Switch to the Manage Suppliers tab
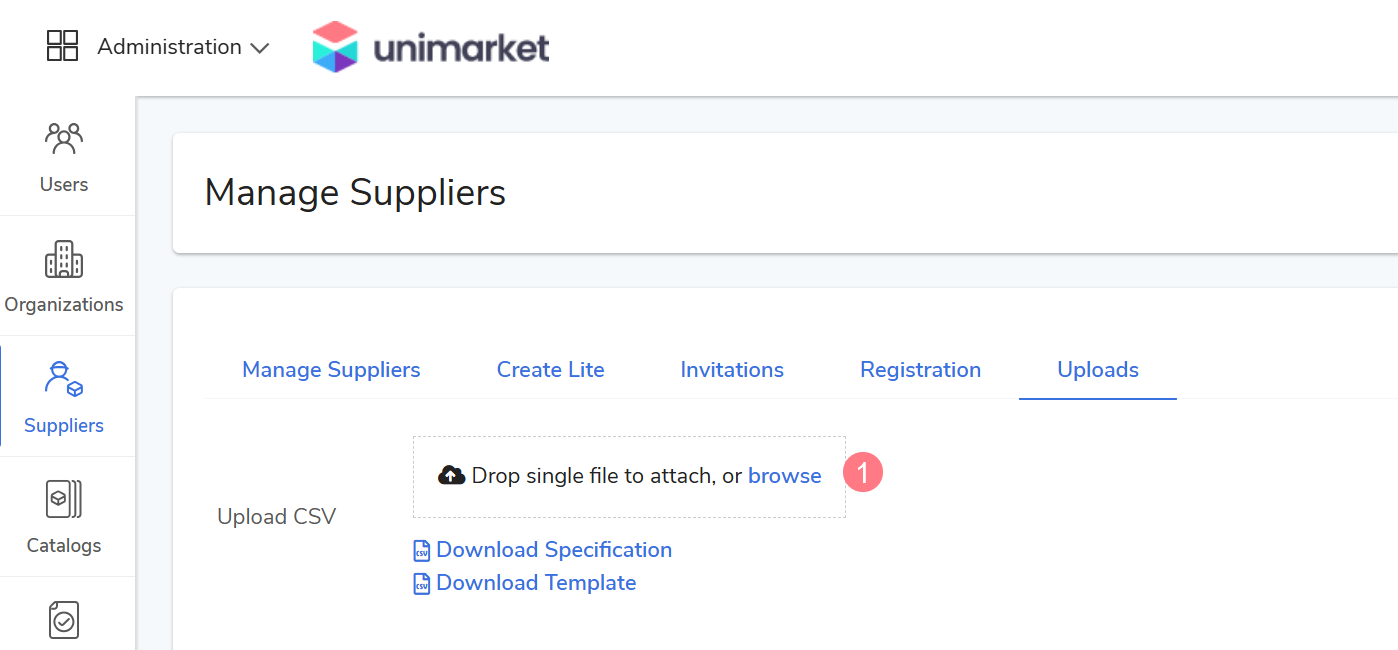Viewport: 1398px width, 650px height. click(331, 370)
